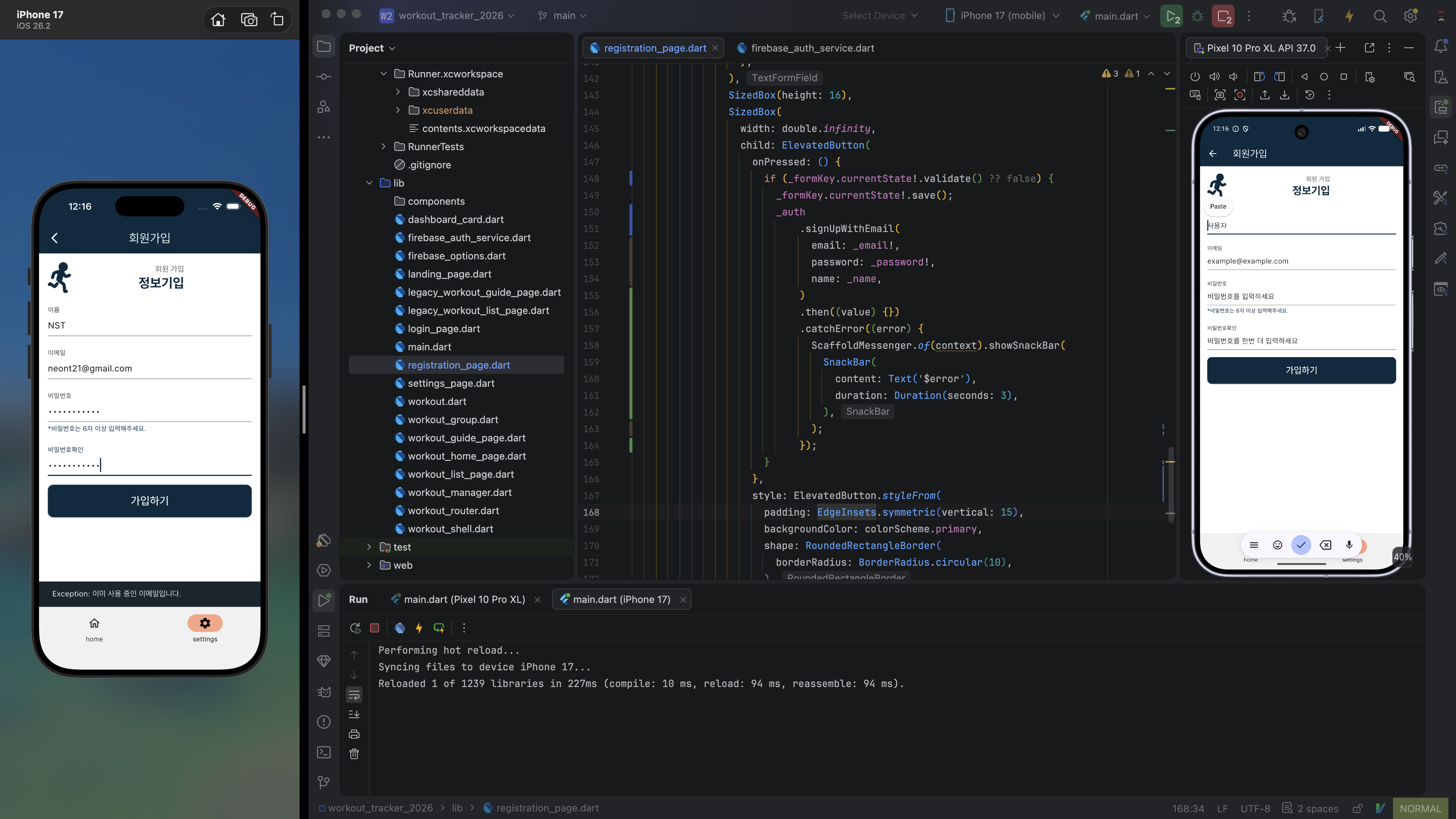
Task: Clear console output with trash icon
Action: click(x=354, y=754)
